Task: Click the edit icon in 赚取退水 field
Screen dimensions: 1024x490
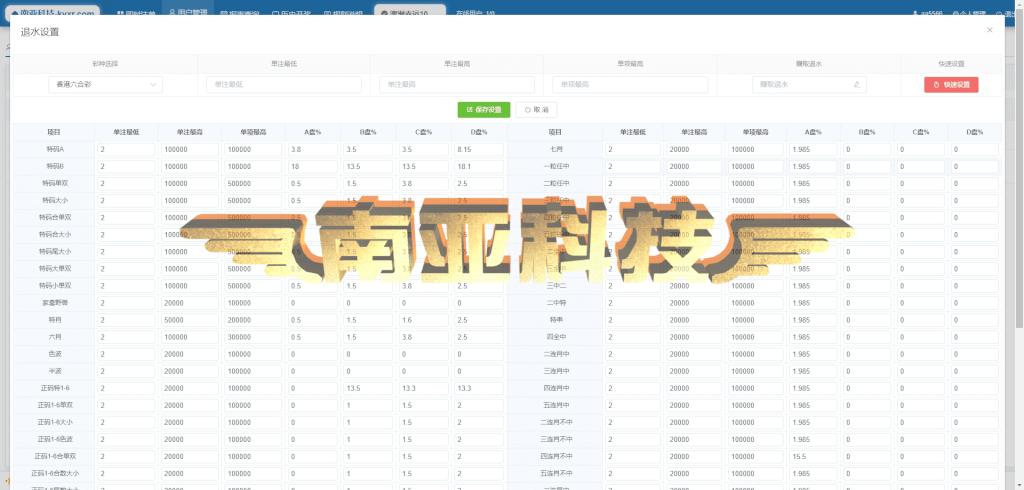Action: (856, 85)
